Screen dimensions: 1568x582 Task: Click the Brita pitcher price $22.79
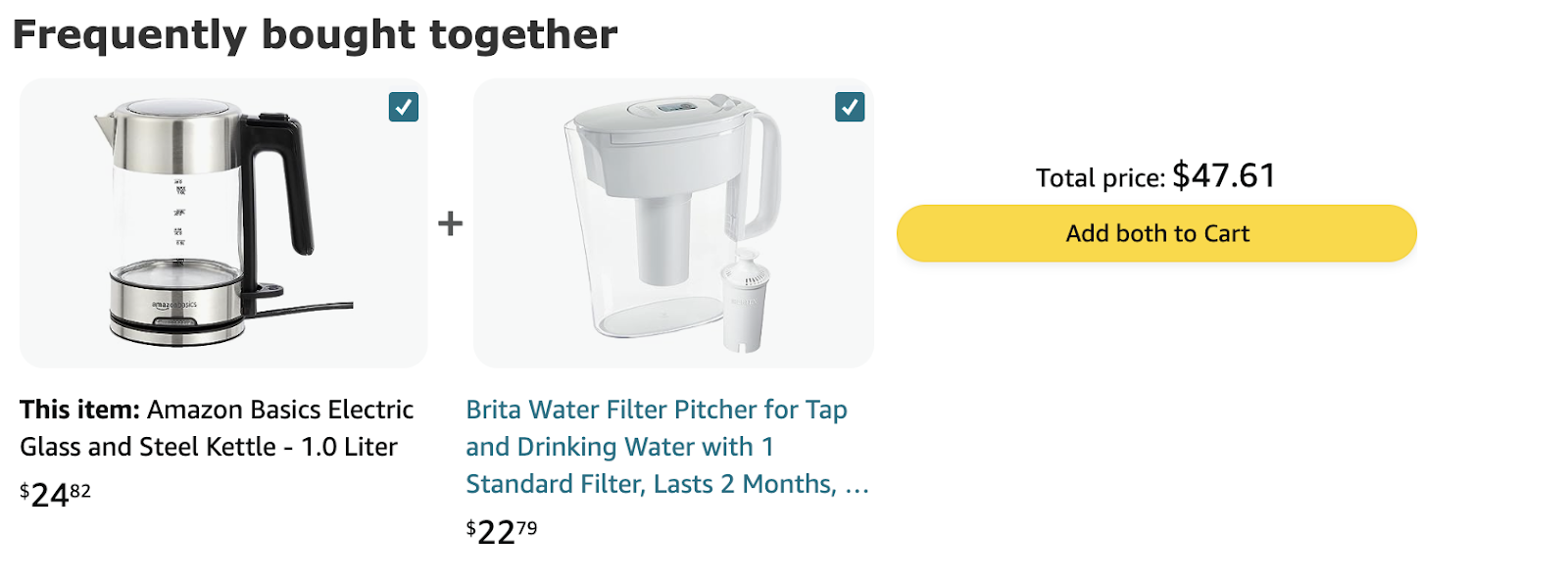tap(501, 531)
